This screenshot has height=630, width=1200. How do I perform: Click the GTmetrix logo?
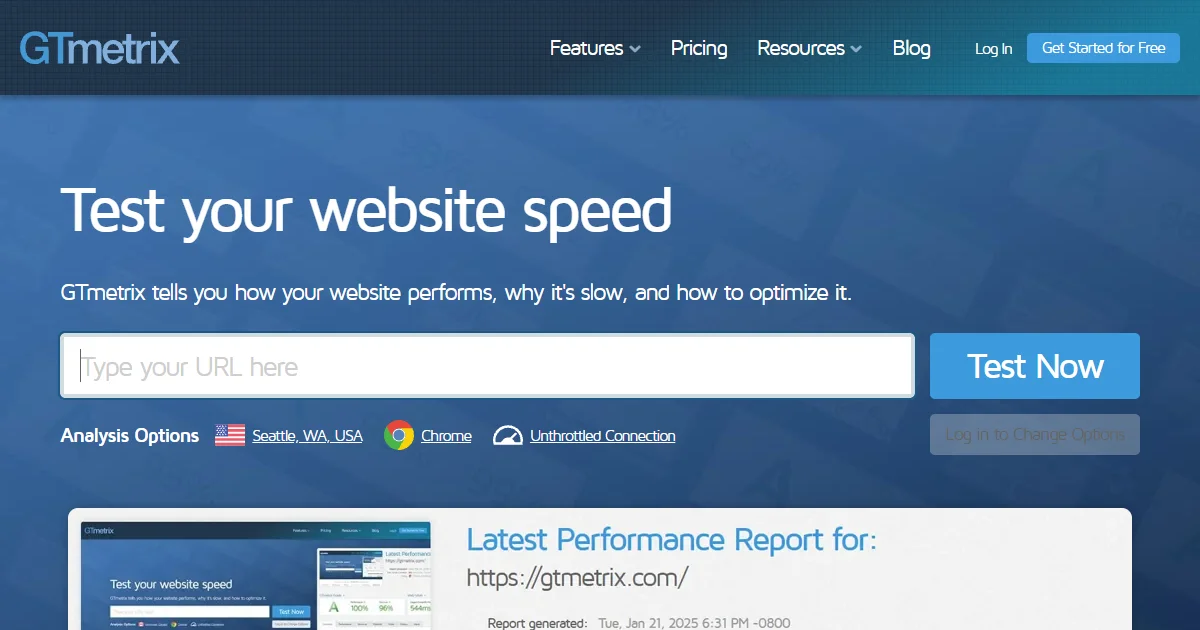[x=100, y=48]
